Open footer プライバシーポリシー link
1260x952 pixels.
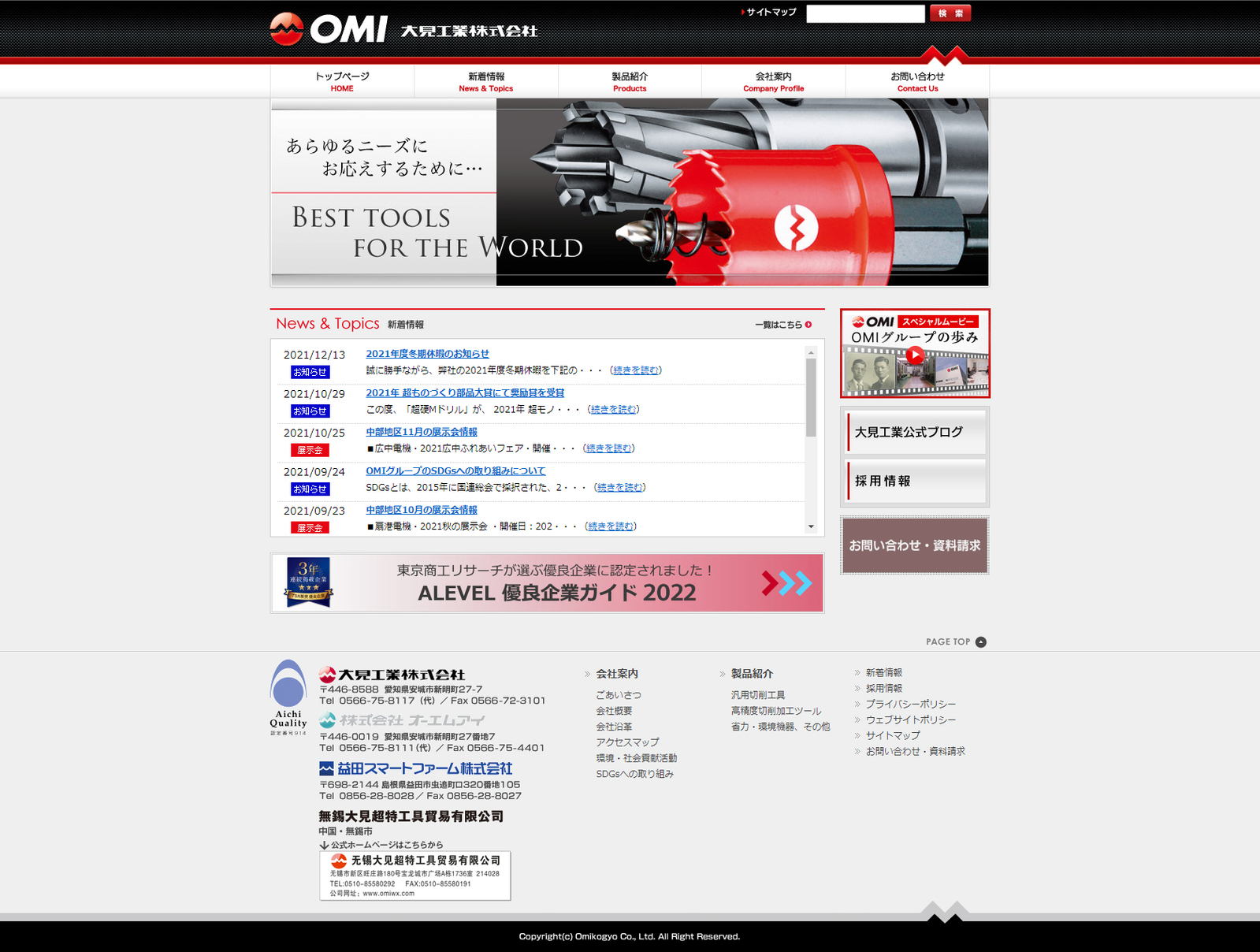911,705
